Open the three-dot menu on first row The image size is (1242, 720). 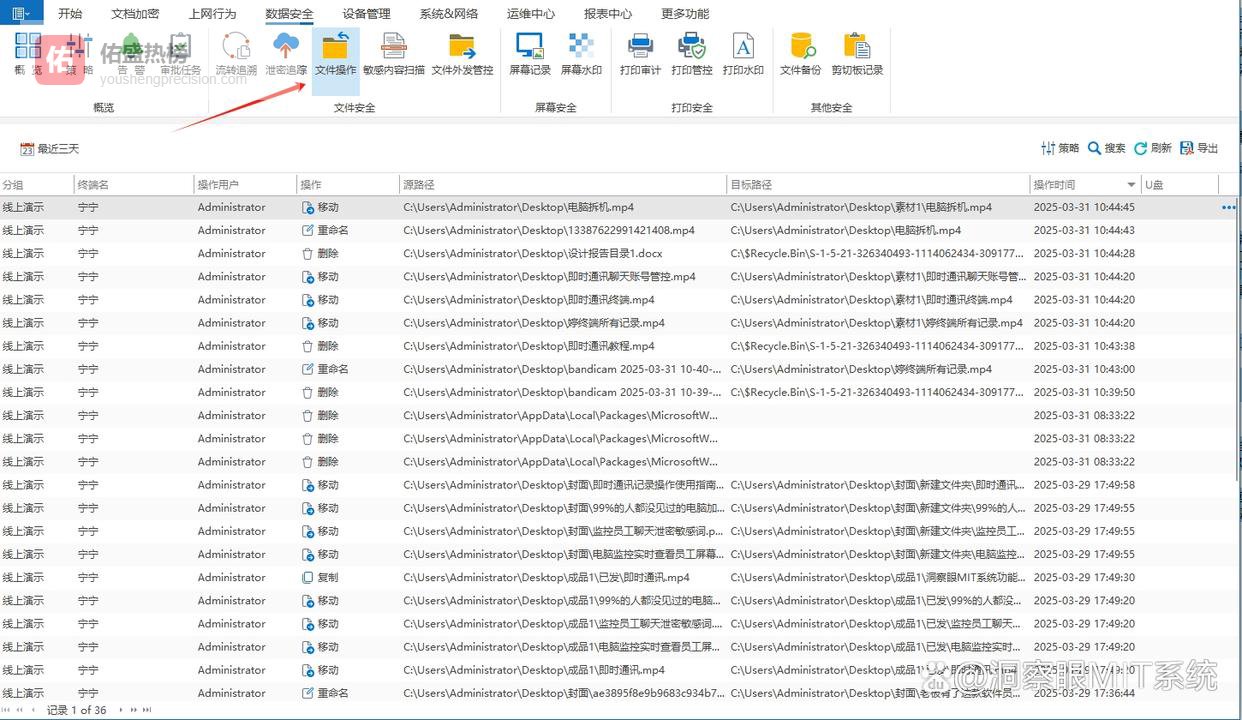click(1228, 208)
